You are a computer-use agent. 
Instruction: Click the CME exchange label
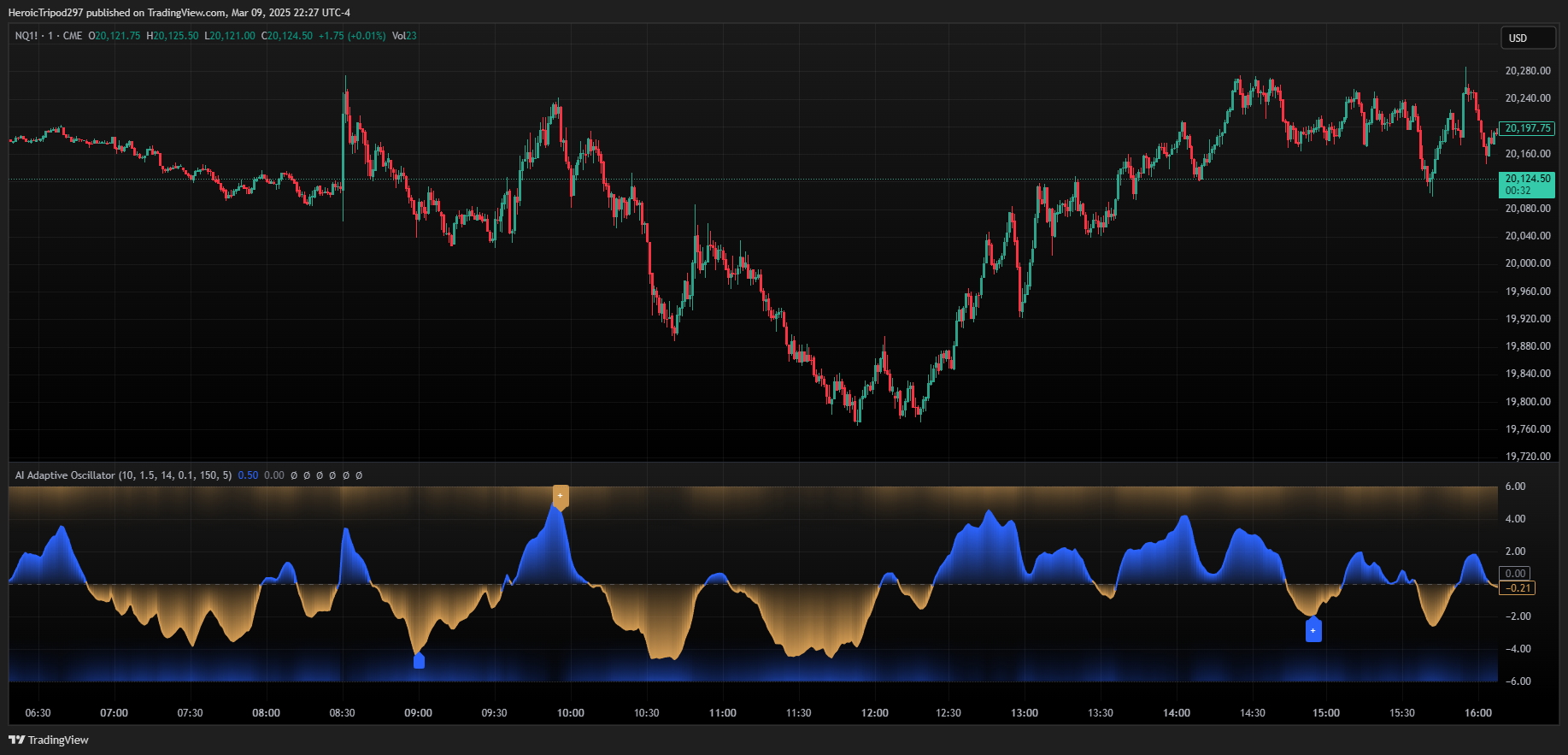click(73, 36)
